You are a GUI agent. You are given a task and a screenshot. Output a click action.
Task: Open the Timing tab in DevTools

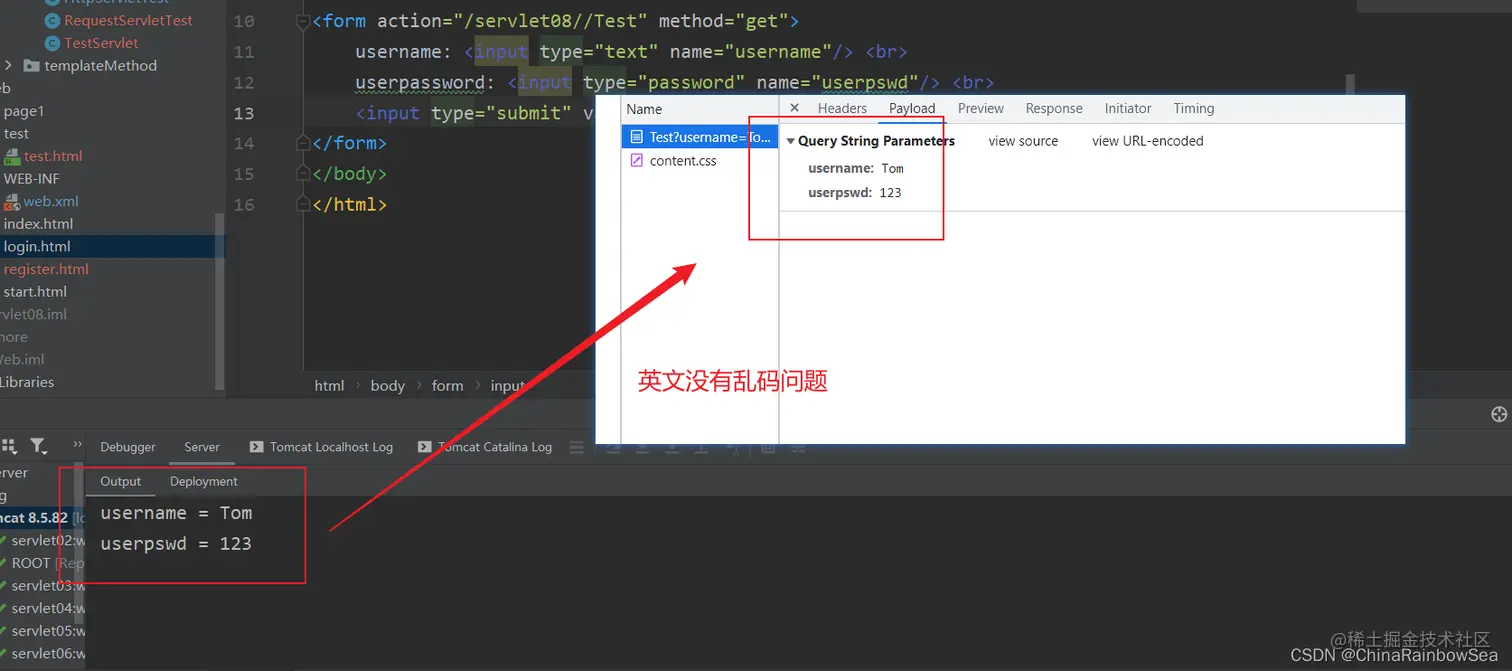pos(1194,108)
